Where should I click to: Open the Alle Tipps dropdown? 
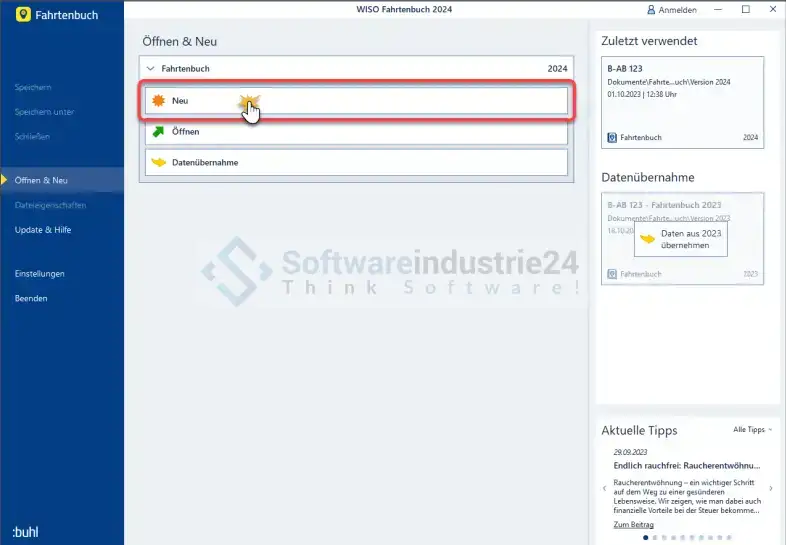(752, 430)
